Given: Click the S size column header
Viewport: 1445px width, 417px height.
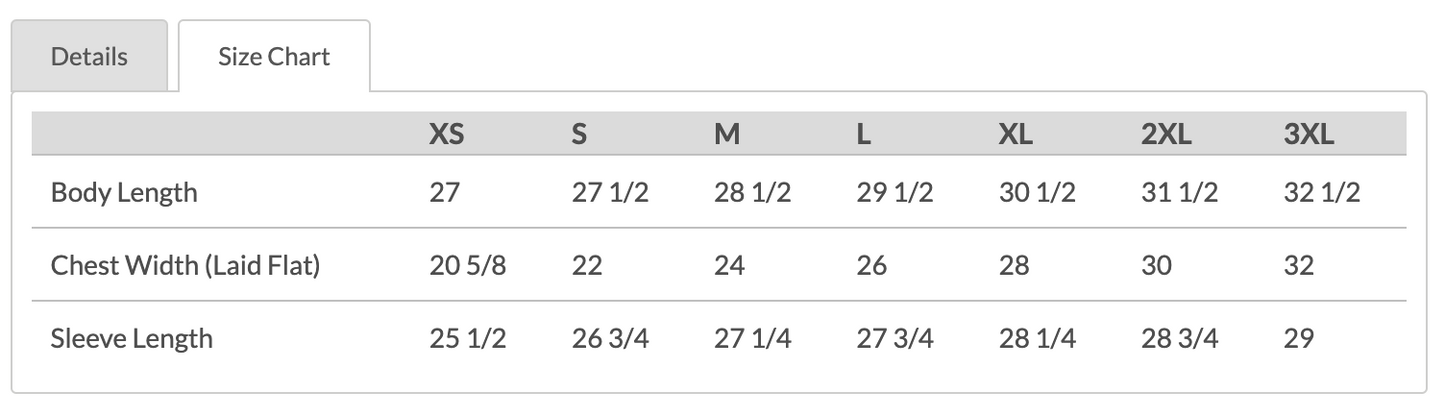Looking at the screenshot, I should (x=579, y=134).
